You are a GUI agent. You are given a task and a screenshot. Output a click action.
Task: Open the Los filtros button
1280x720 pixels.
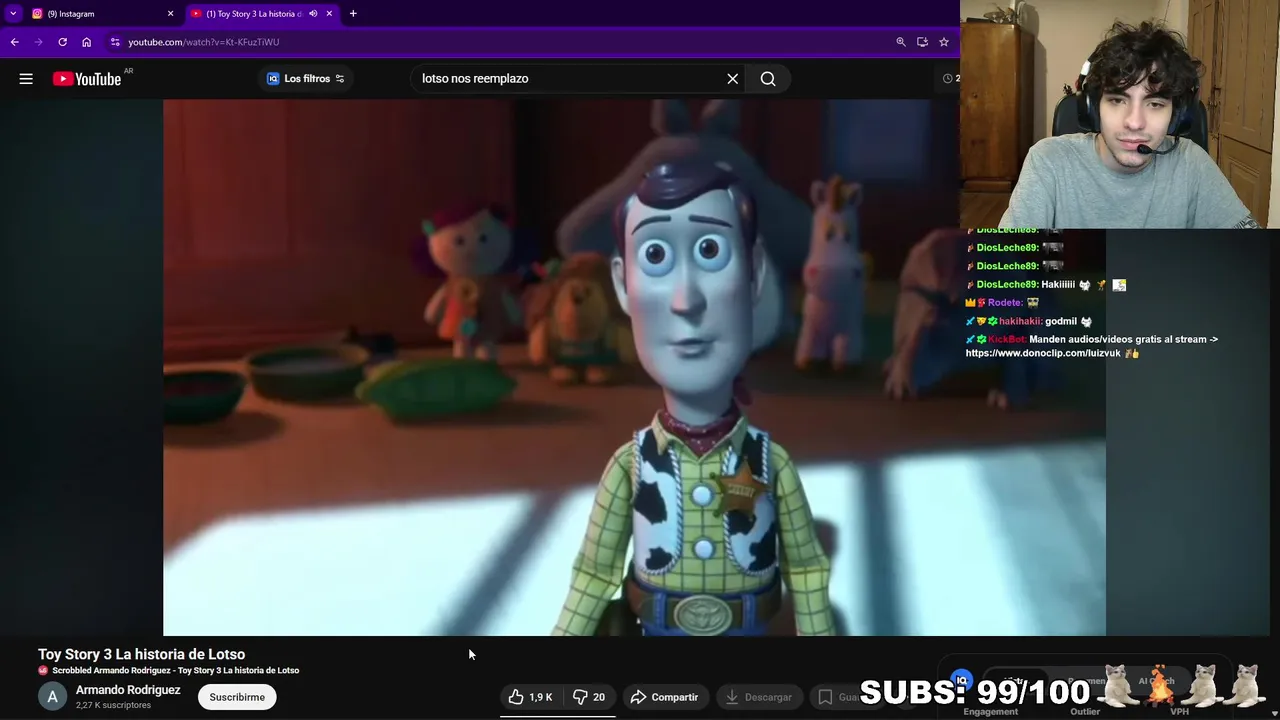click(x=306, y=79)
